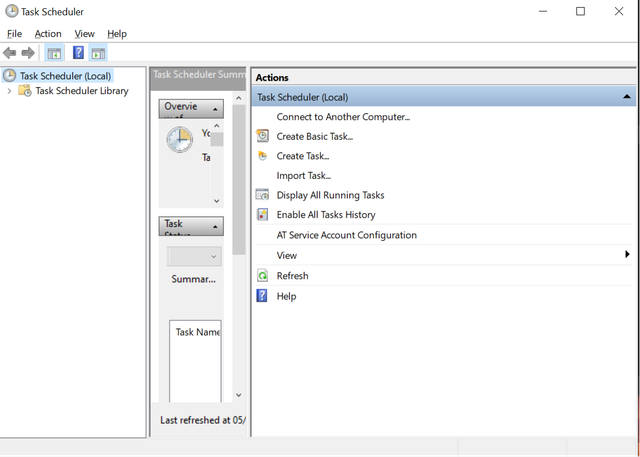Toggle the Show/Hide Console Tree toolbar icon
This screenshot has width=640, height=457.
(x=54, y=53)
